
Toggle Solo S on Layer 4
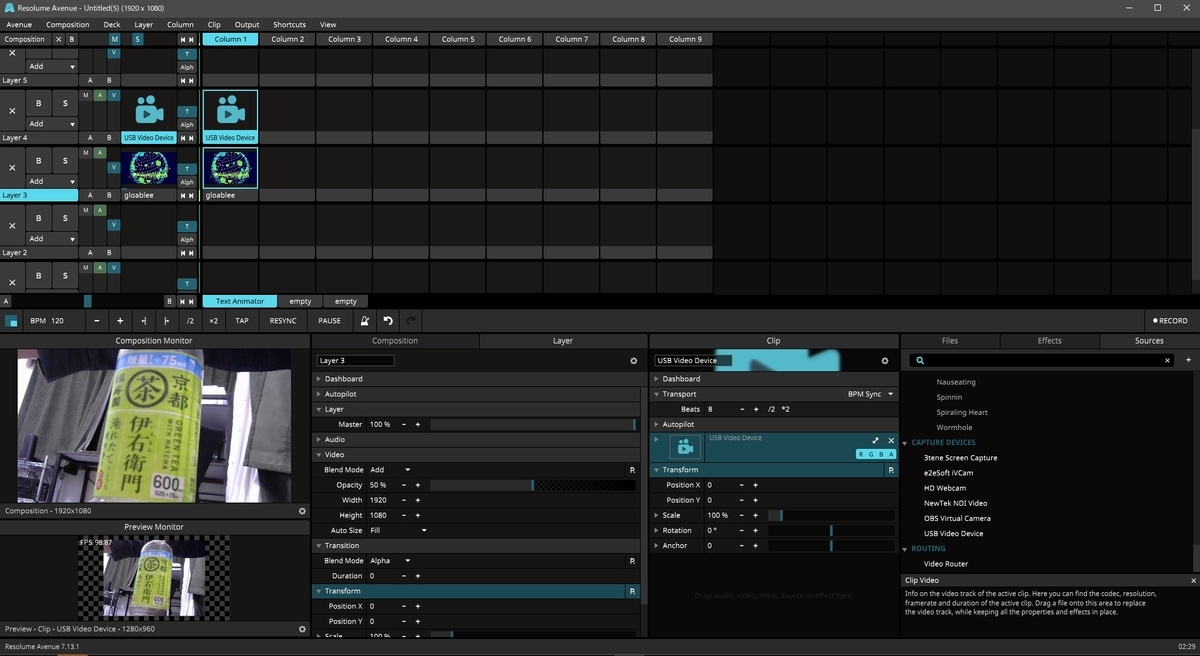pyautogui.click(x=65, y=103)
